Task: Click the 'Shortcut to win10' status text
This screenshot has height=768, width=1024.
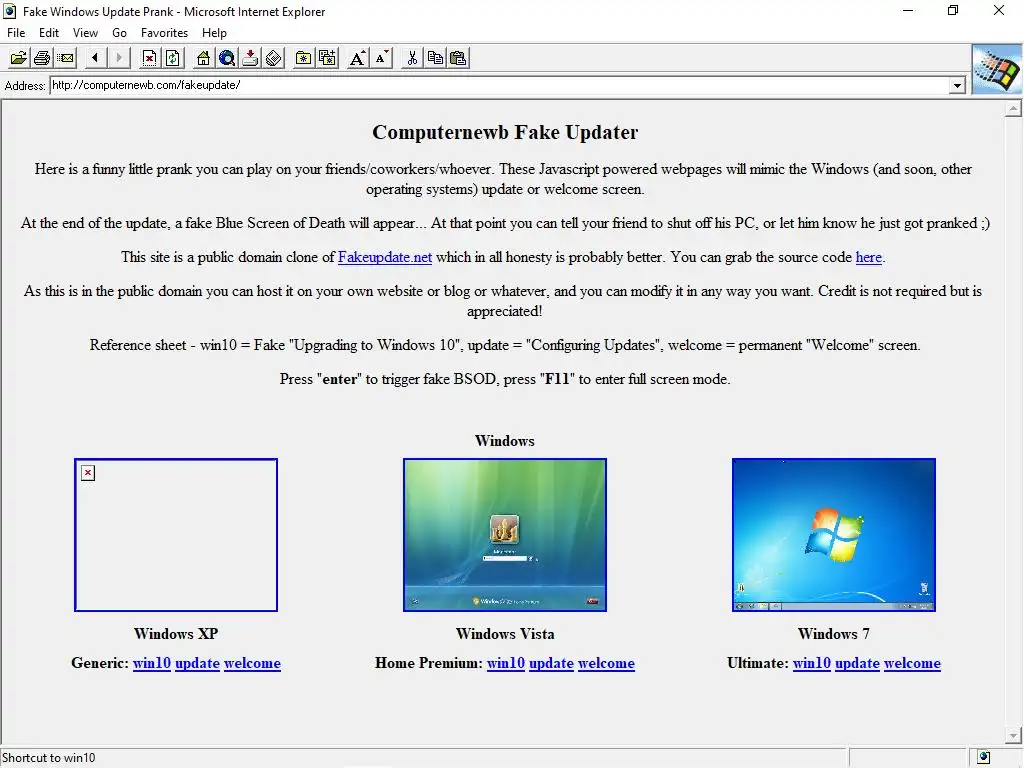Action: tap(49, 758)
